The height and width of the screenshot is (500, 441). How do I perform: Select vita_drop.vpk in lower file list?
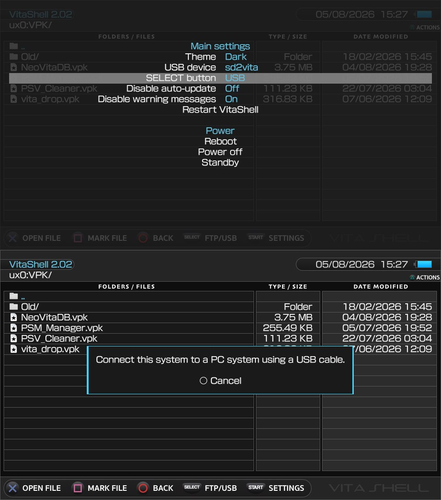(x=50, y=349)
